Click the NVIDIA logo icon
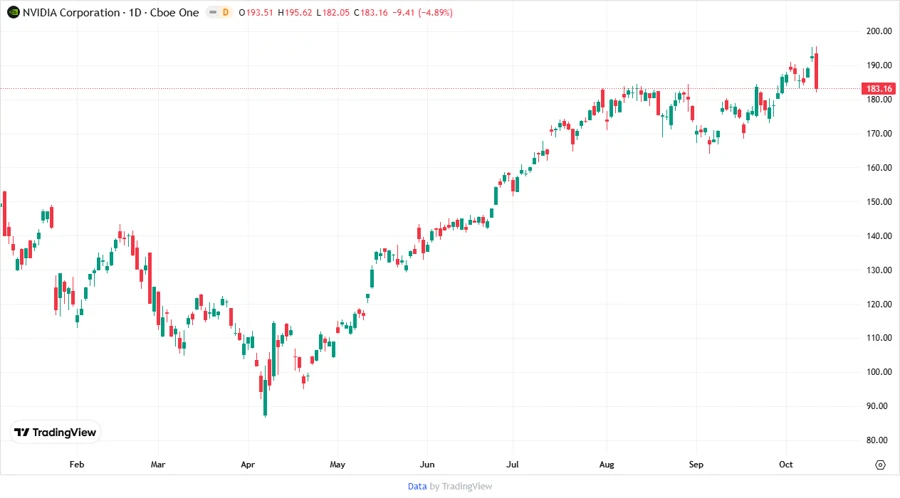This screenshot has width=900, height=498. (x=13, y=13)
